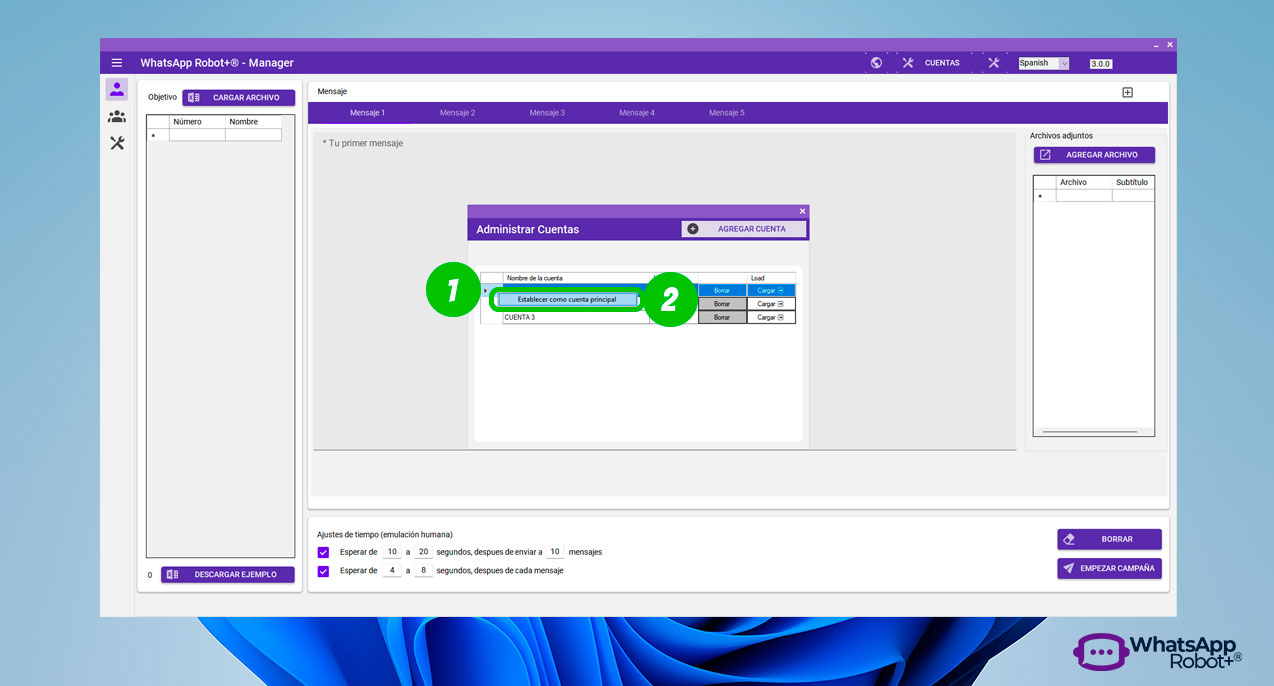
Task: Click empty Número cell in first row
Action: click(197, 135)
